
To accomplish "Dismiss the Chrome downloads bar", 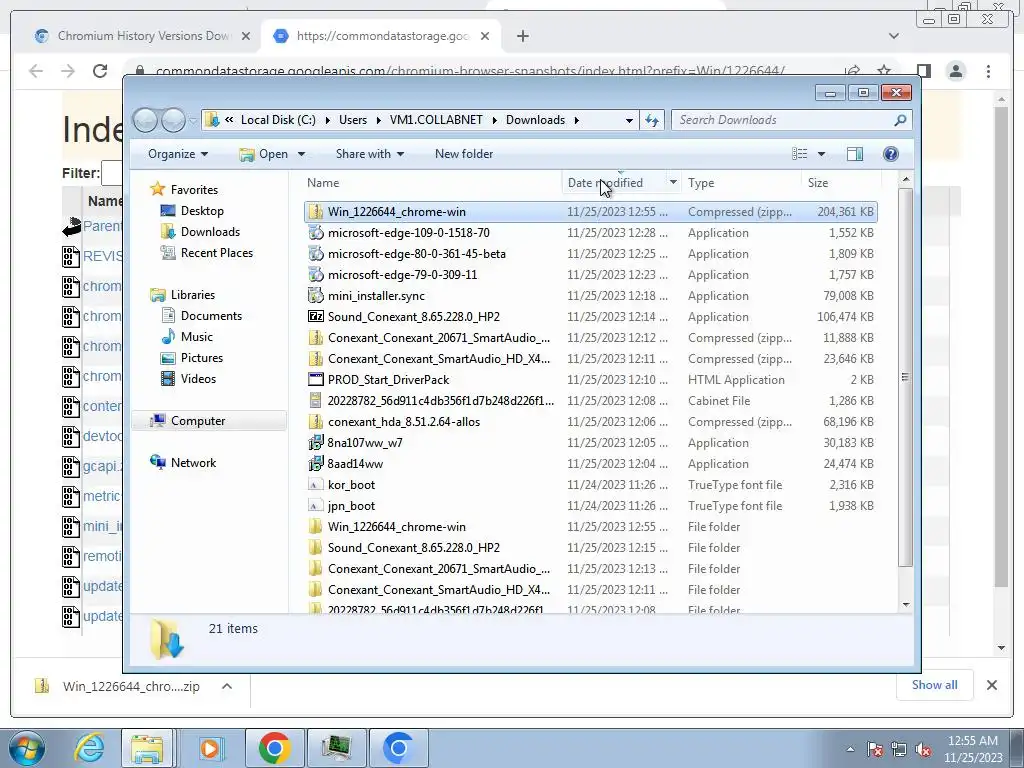I will point(991,685).
